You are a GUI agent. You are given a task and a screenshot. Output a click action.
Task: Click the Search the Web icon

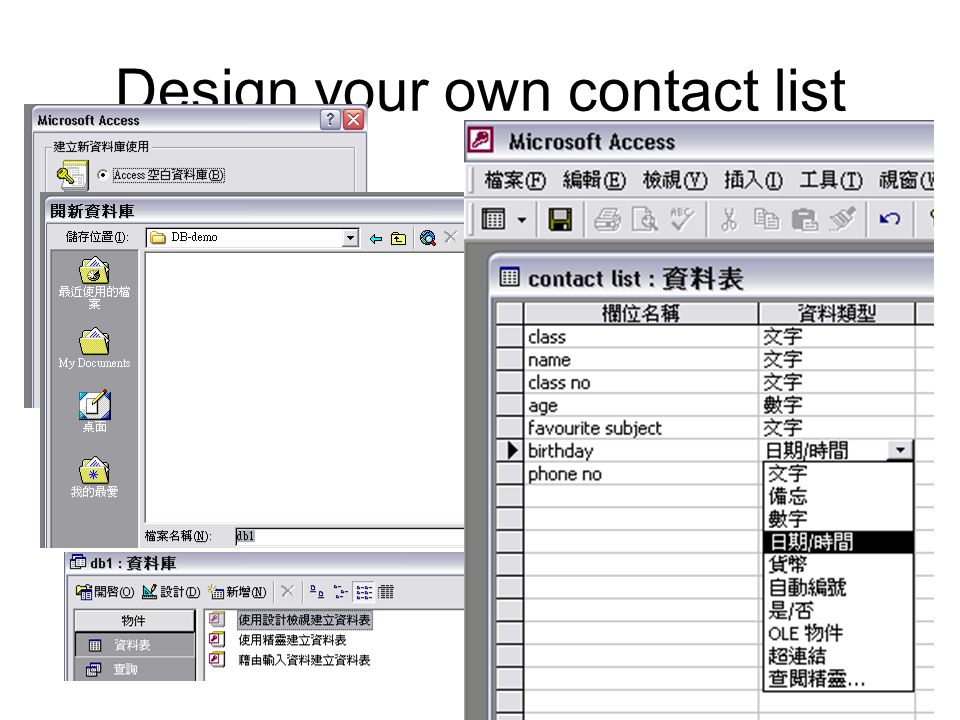tap(427, 238)
